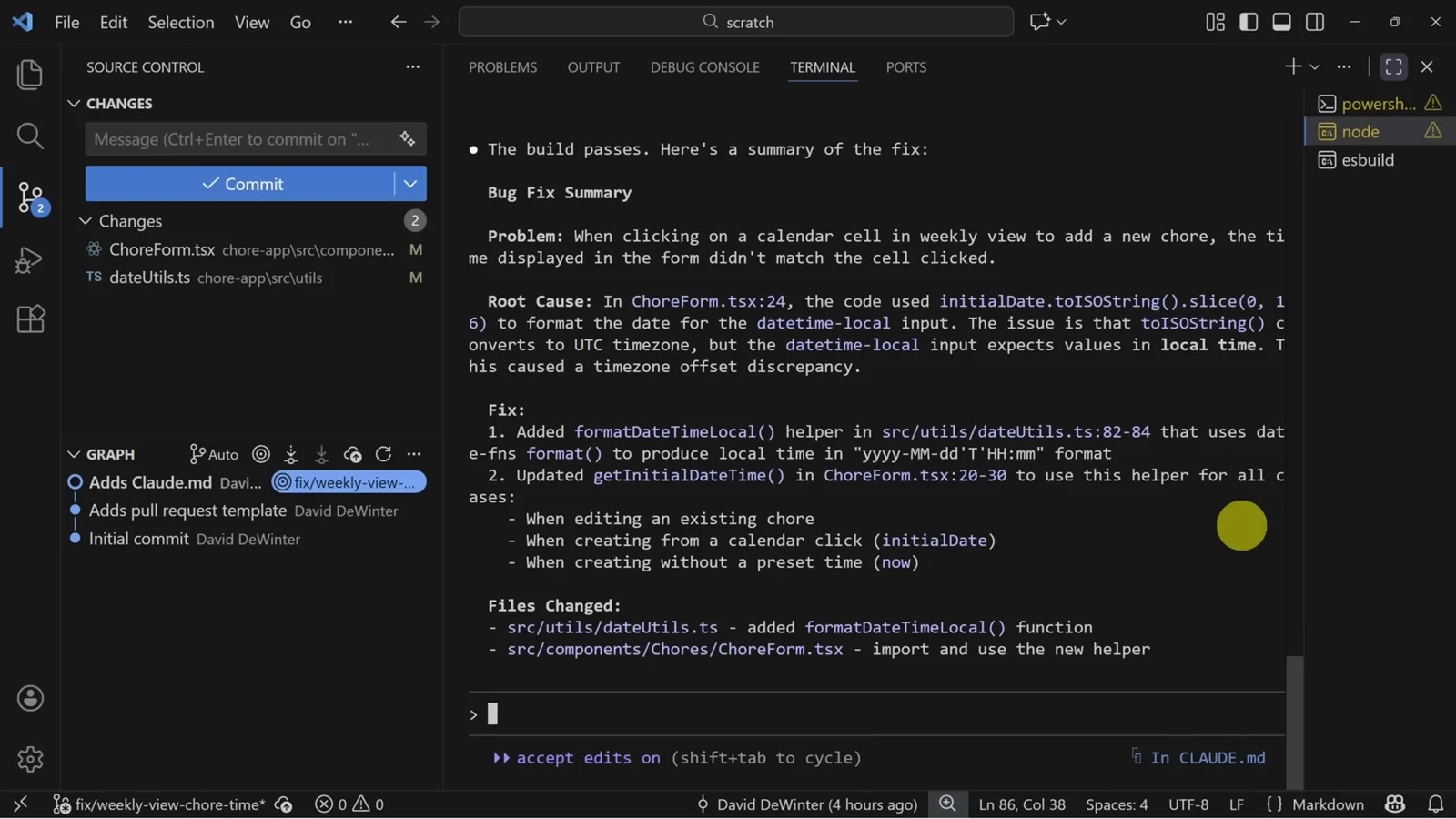Screen dimensions: 1456x819
Task: Generate commit message with sparkle icon
Action: [407, 138]
